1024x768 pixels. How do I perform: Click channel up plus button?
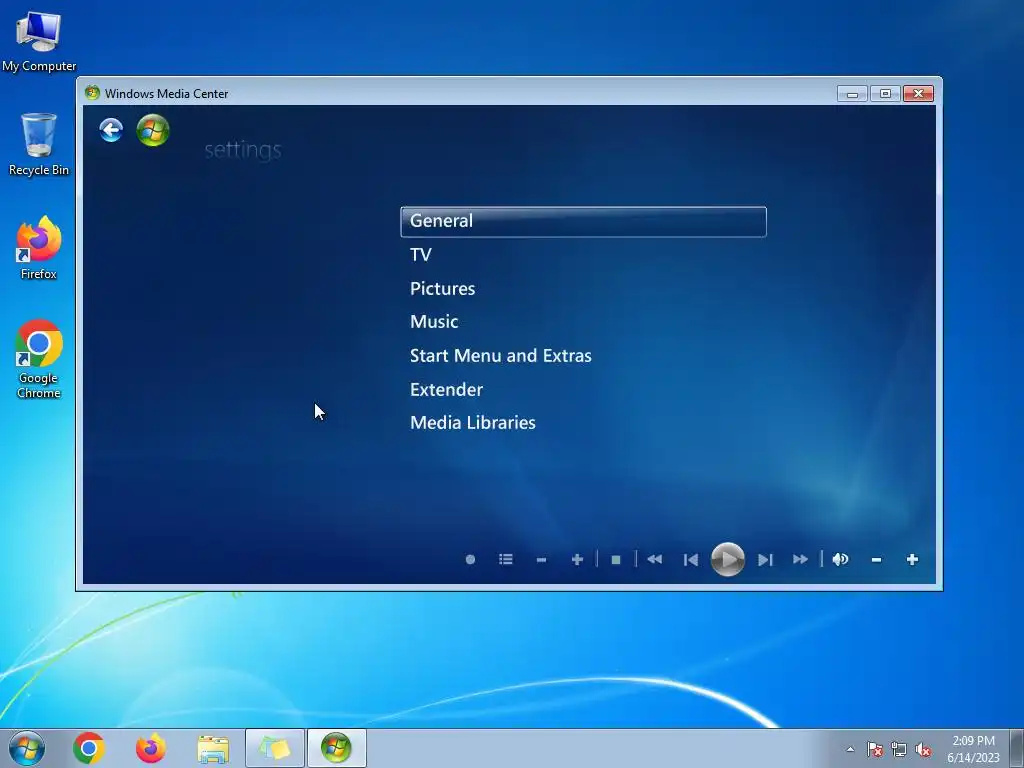click(577, 560)
